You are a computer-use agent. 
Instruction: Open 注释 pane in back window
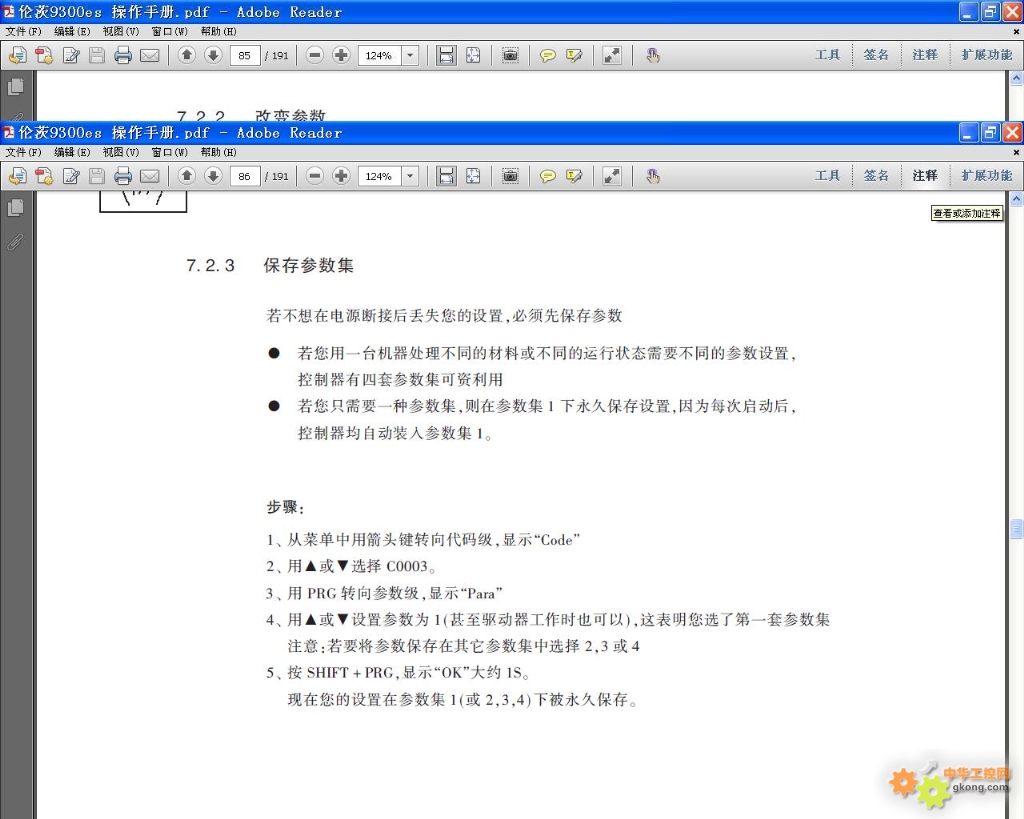925,55
